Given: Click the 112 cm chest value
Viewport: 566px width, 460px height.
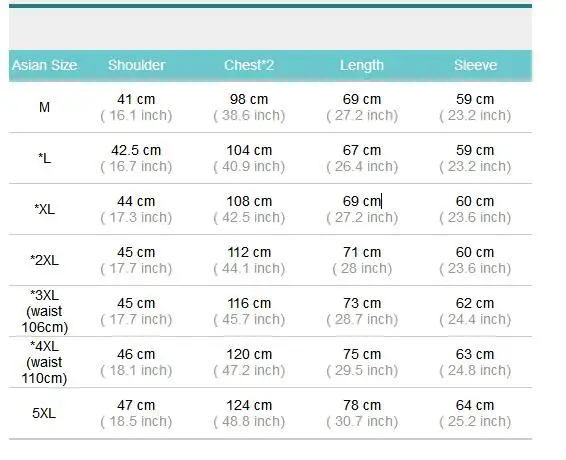Looking at the screenshot, I should [249, 252].
